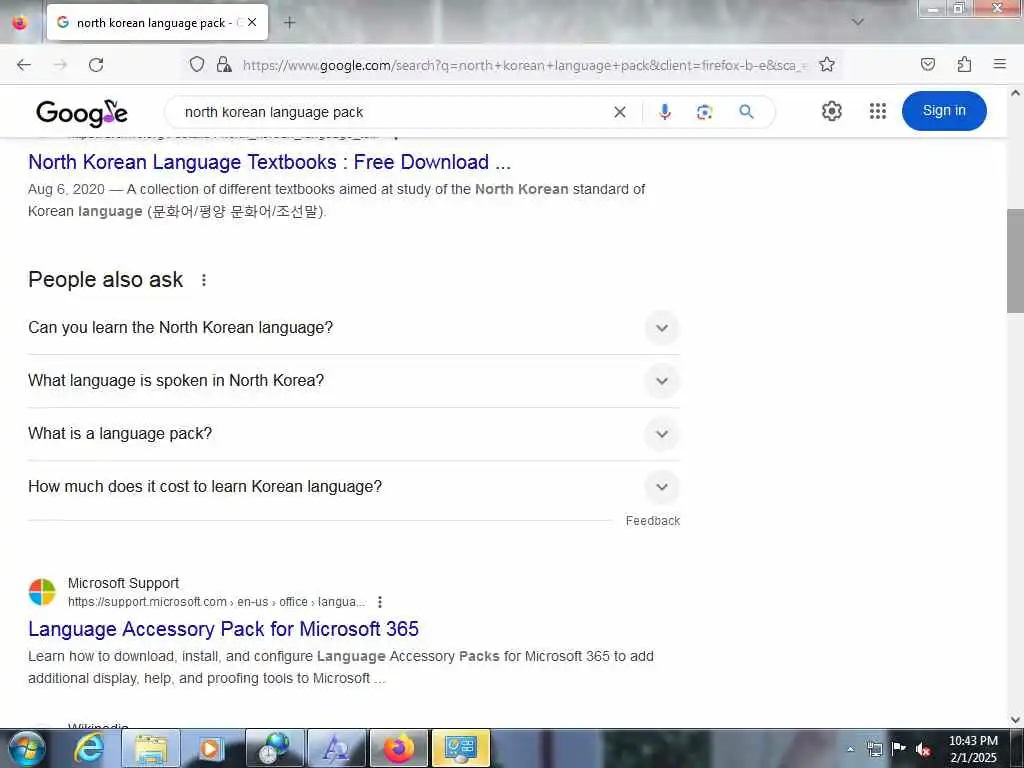
Task: Open the taskbar clock showing 10:43 PM
Action: (973, 749)
